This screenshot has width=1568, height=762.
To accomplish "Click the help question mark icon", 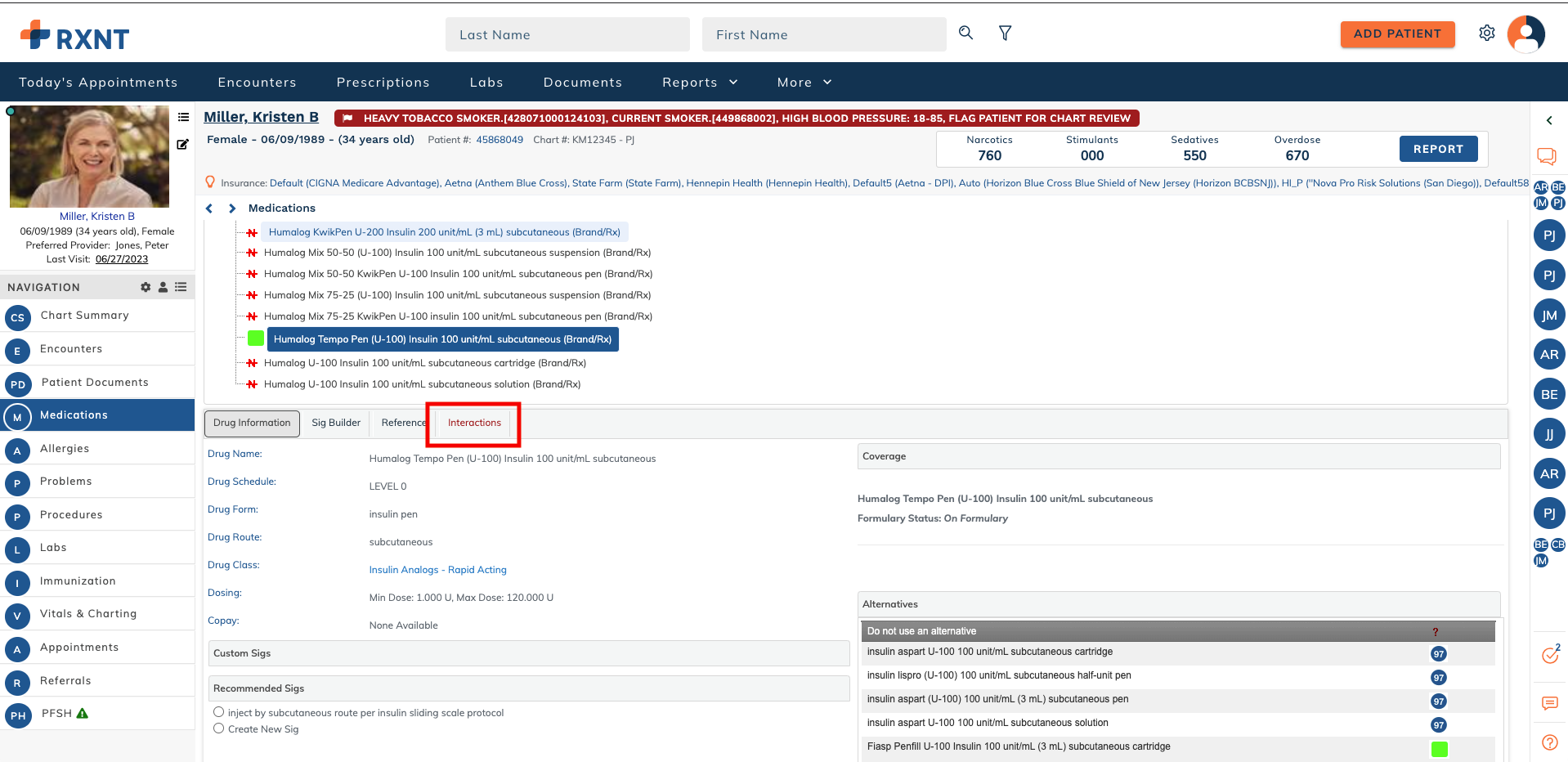I will (1549, 742).
